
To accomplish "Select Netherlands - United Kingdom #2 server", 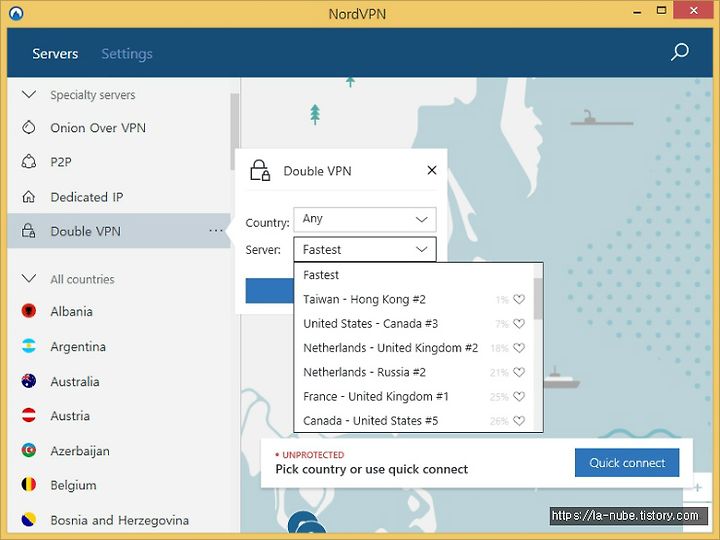I will pos(414,348).
